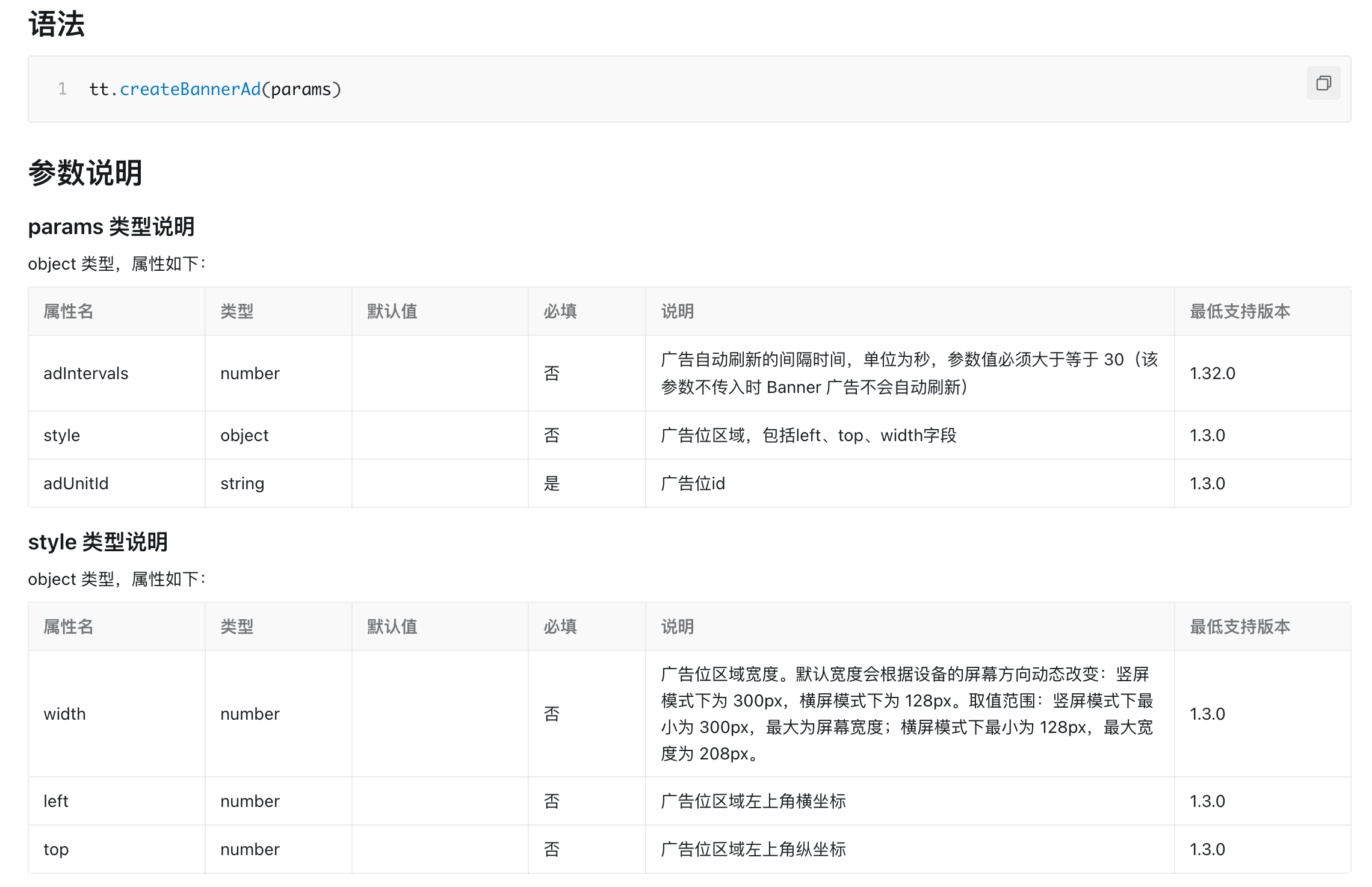Select the adIntervals property cell
Image resolution: width=1372 pixels, height=887 pixels.
click(86, 374)
